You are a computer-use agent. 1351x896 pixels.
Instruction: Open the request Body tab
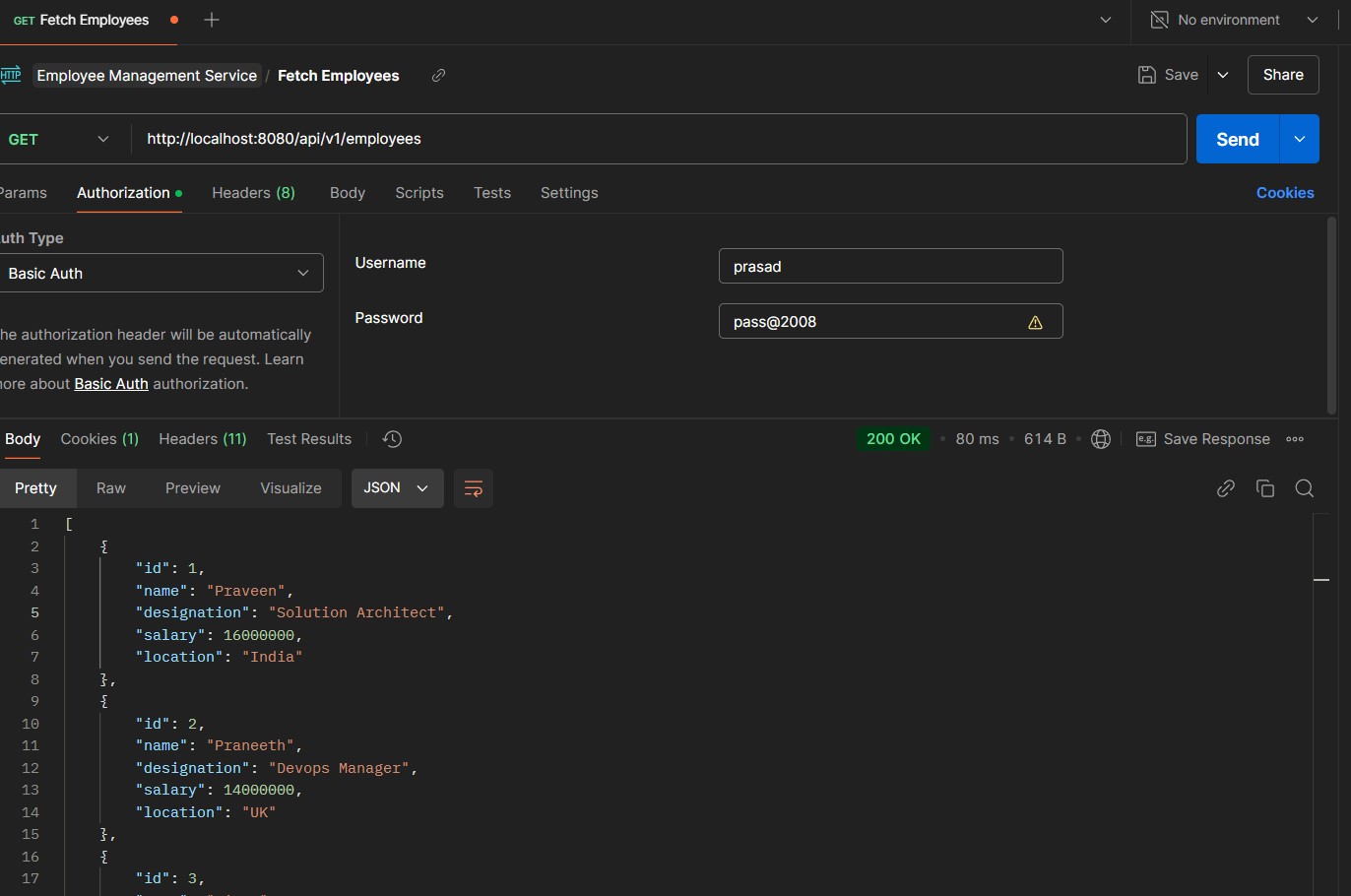pos(348,193)
